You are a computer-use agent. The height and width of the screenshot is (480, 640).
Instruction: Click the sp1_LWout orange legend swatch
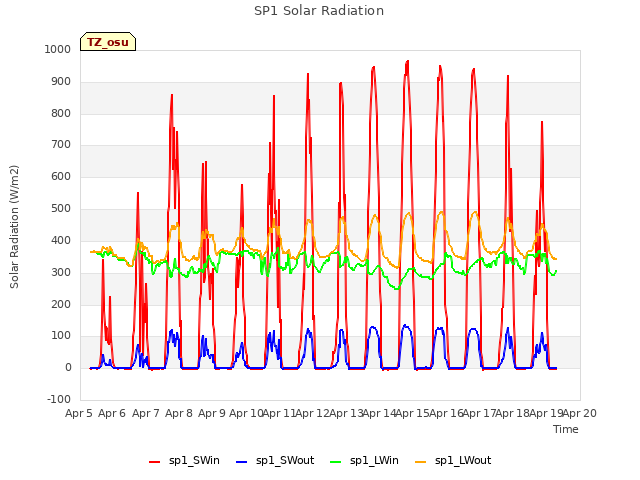[x=420, y=462]
